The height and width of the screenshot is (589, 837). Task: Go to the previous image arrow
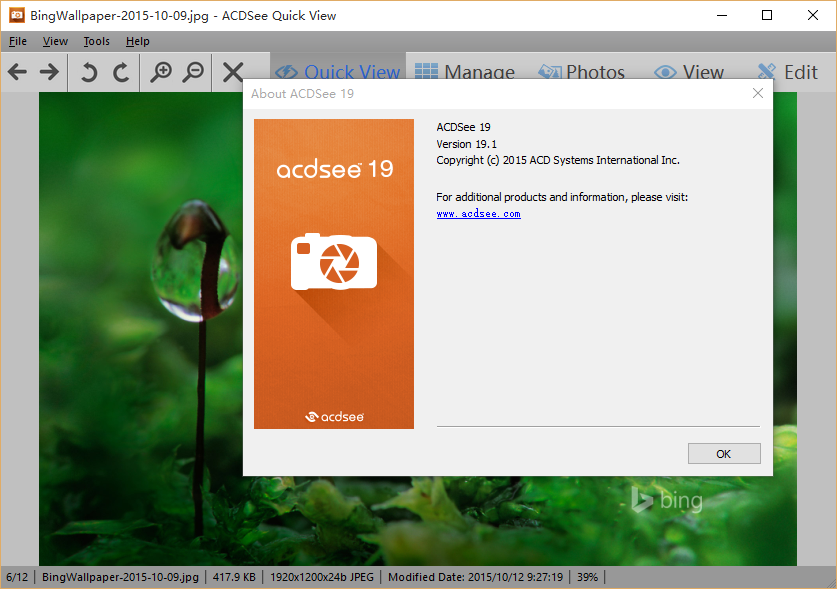(x=17, y=72)
